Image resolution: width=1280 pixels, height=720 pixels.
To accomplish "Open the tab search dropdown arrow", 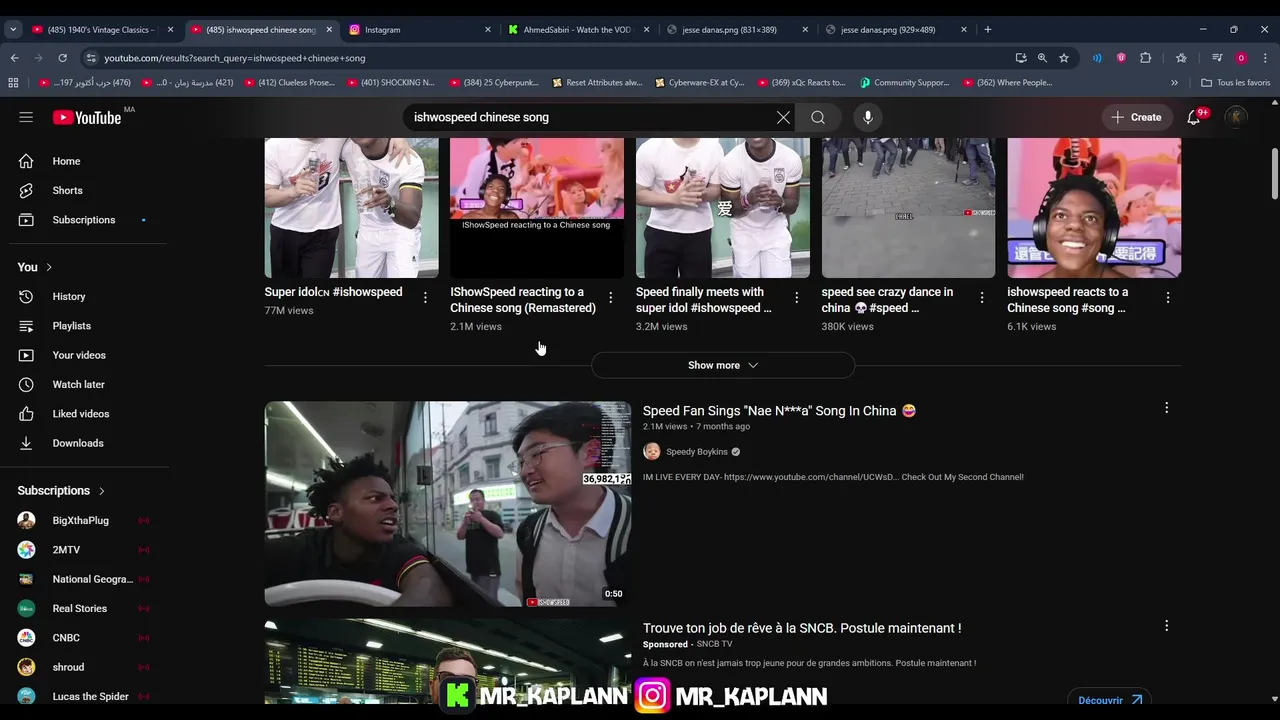I will (13, 29).
